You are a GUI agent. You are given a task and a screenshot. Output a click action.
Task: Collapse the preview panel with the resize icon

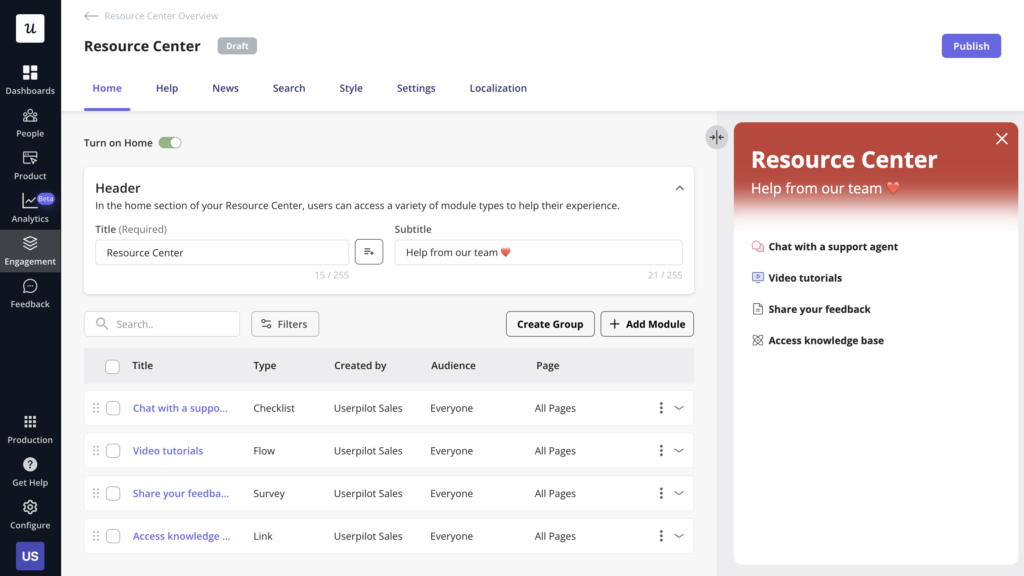716,137
